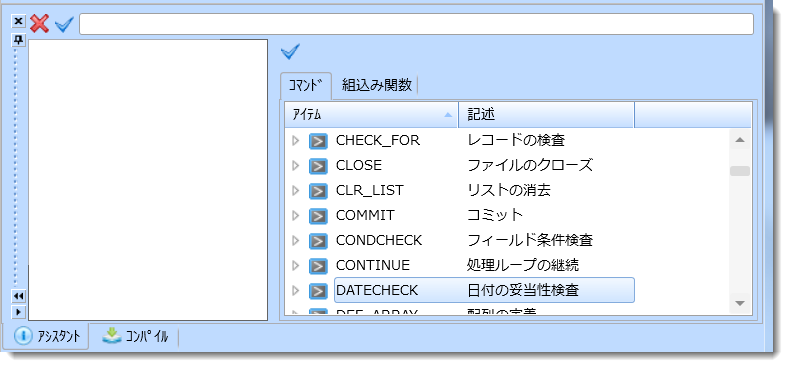
Task: Click the command list scroll down arrow
Action: click(740, 303)
